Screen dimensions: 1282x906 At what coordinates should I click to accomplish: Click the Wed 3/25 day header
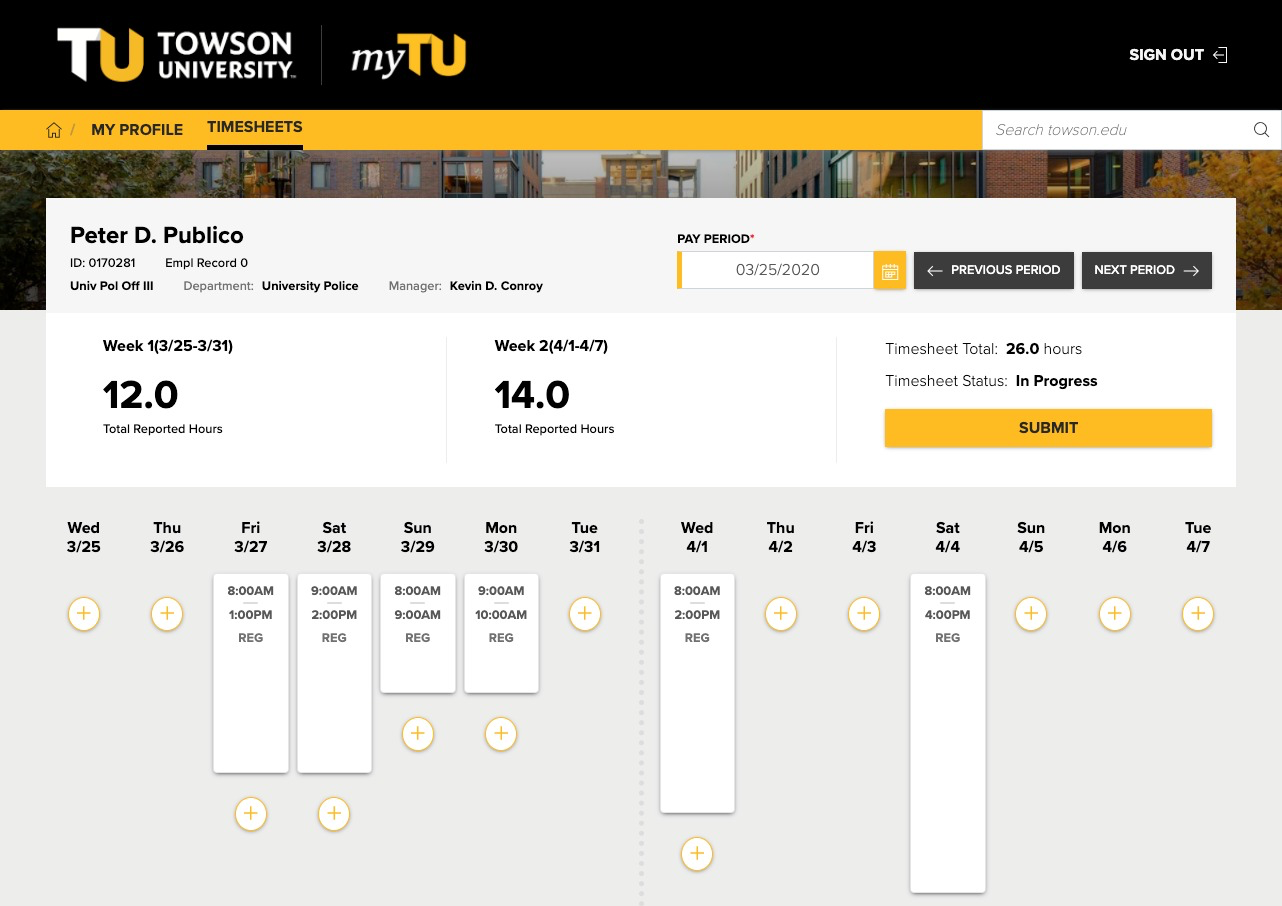[84, 537]
